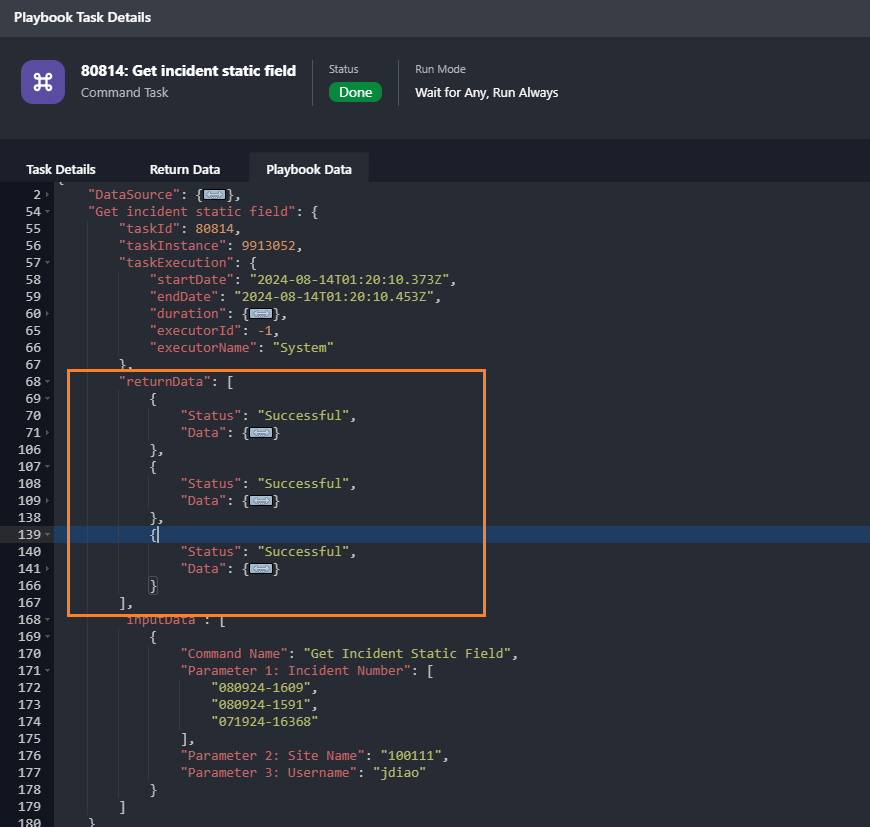
Task: Collapse the block at line 54 gutter arrow
Action: [47, 212]
